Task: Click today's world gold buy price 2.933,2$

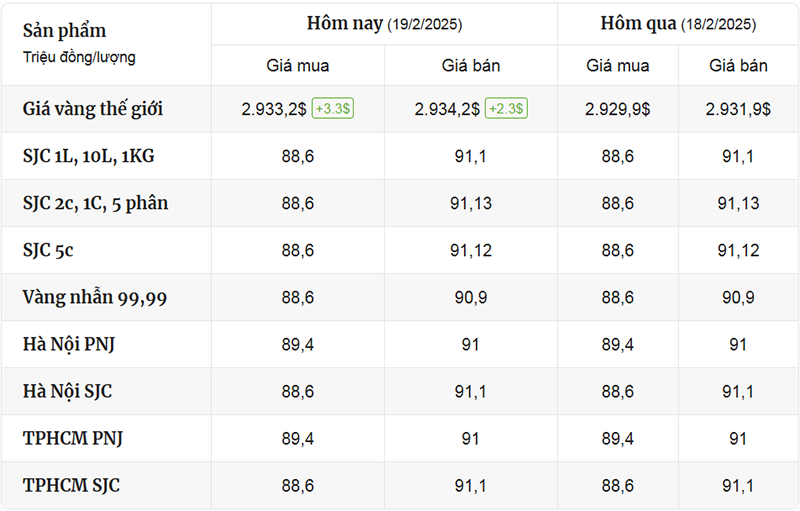Action: (274, 109)
